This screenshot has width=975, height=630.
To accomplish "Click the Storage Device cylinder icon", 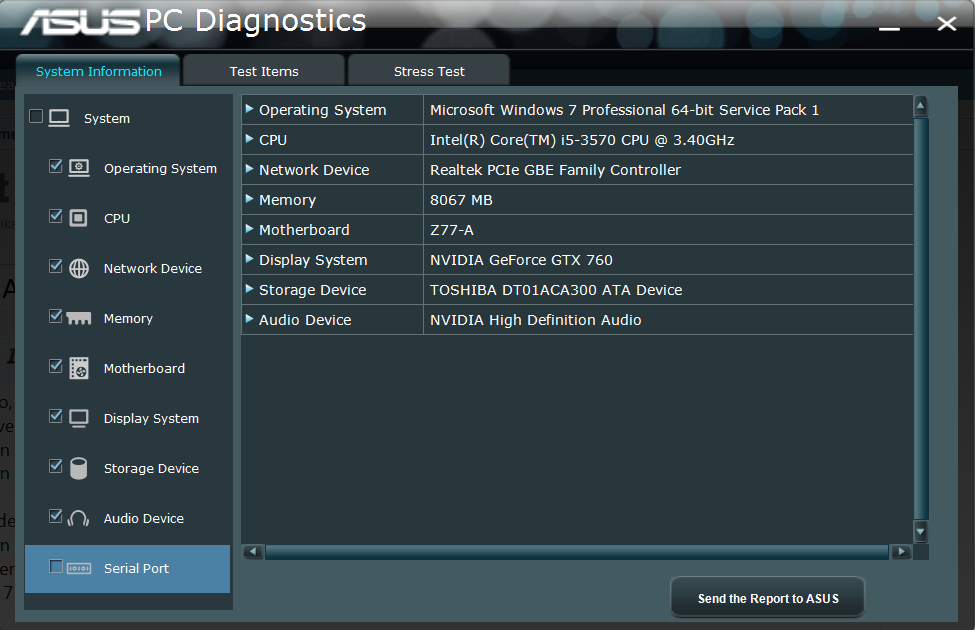I will (x=79, y=468).
